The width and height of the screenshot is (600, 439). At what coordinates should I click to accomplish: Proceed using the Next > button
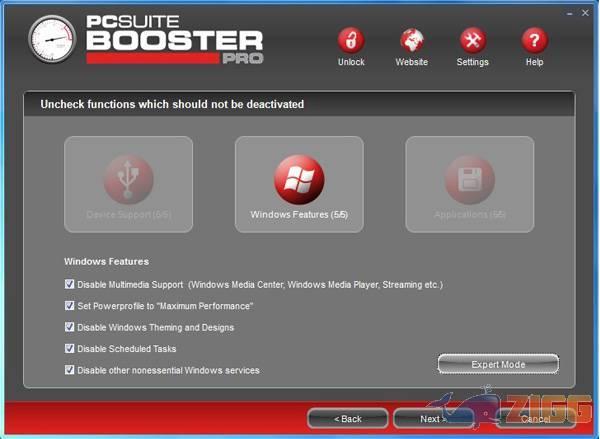[433, 418]
